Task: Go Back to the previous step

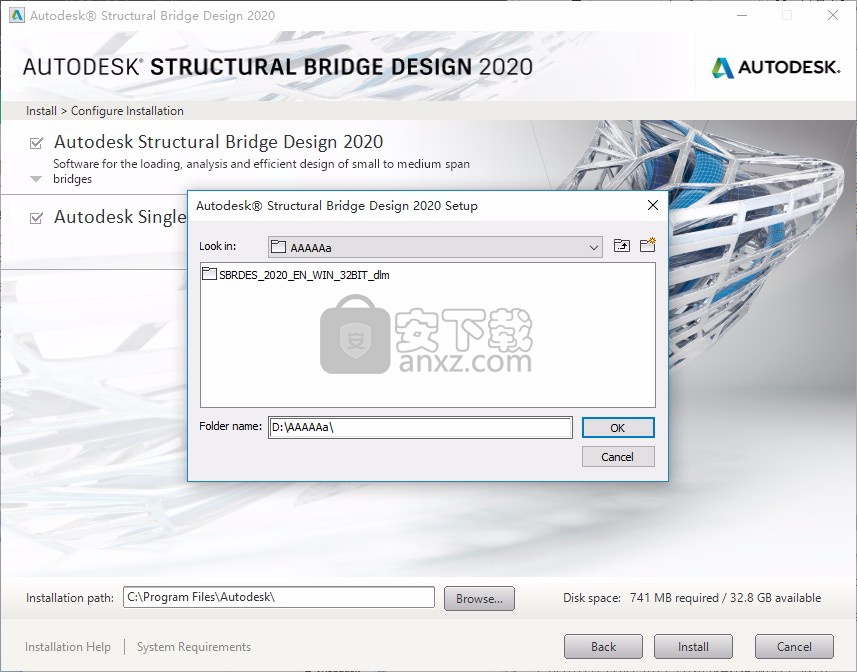Action: click(x=603, y=647)
